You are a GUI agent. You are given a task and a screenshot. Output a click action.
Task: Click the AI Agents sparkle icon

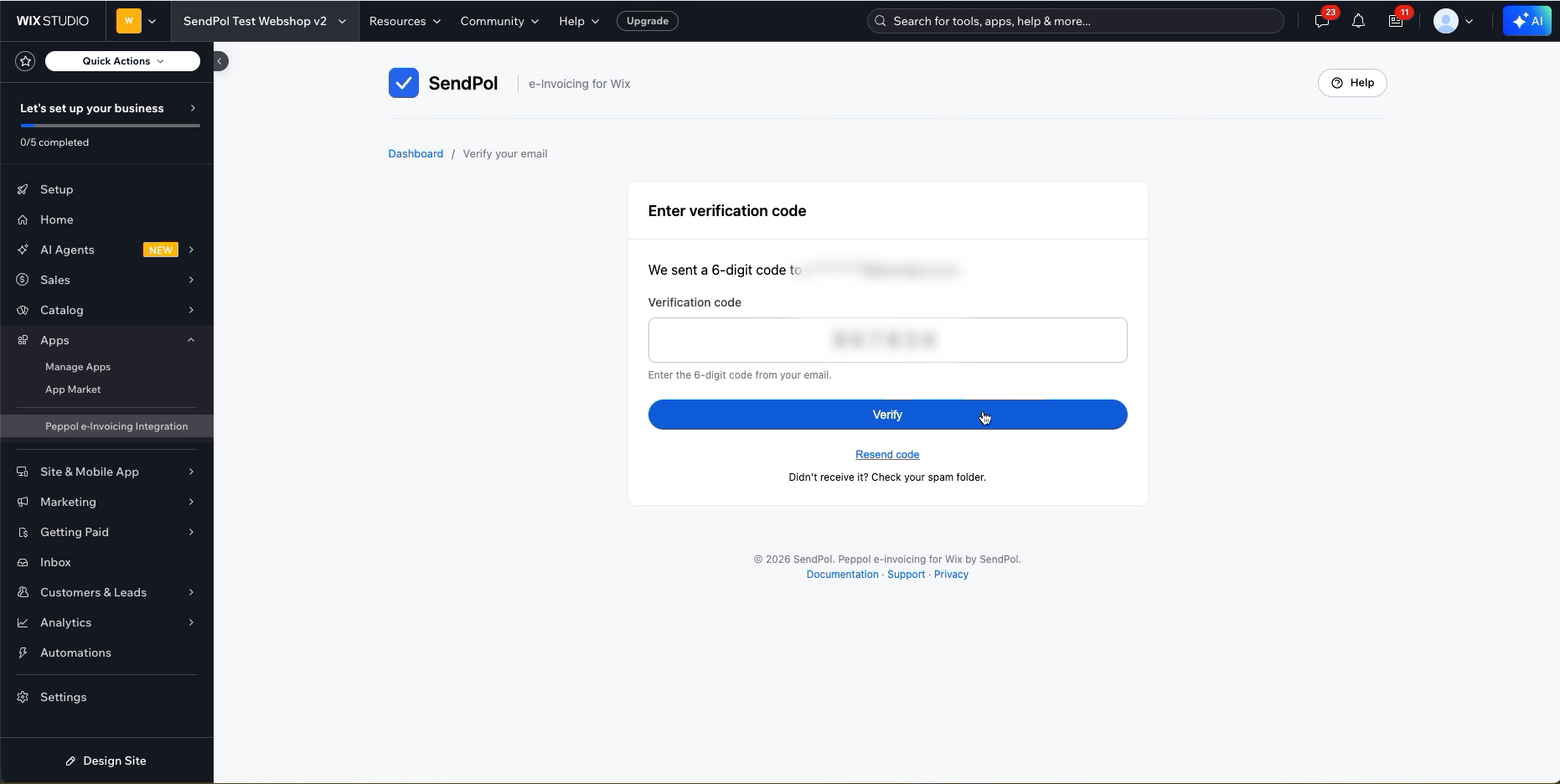(23, 250)
